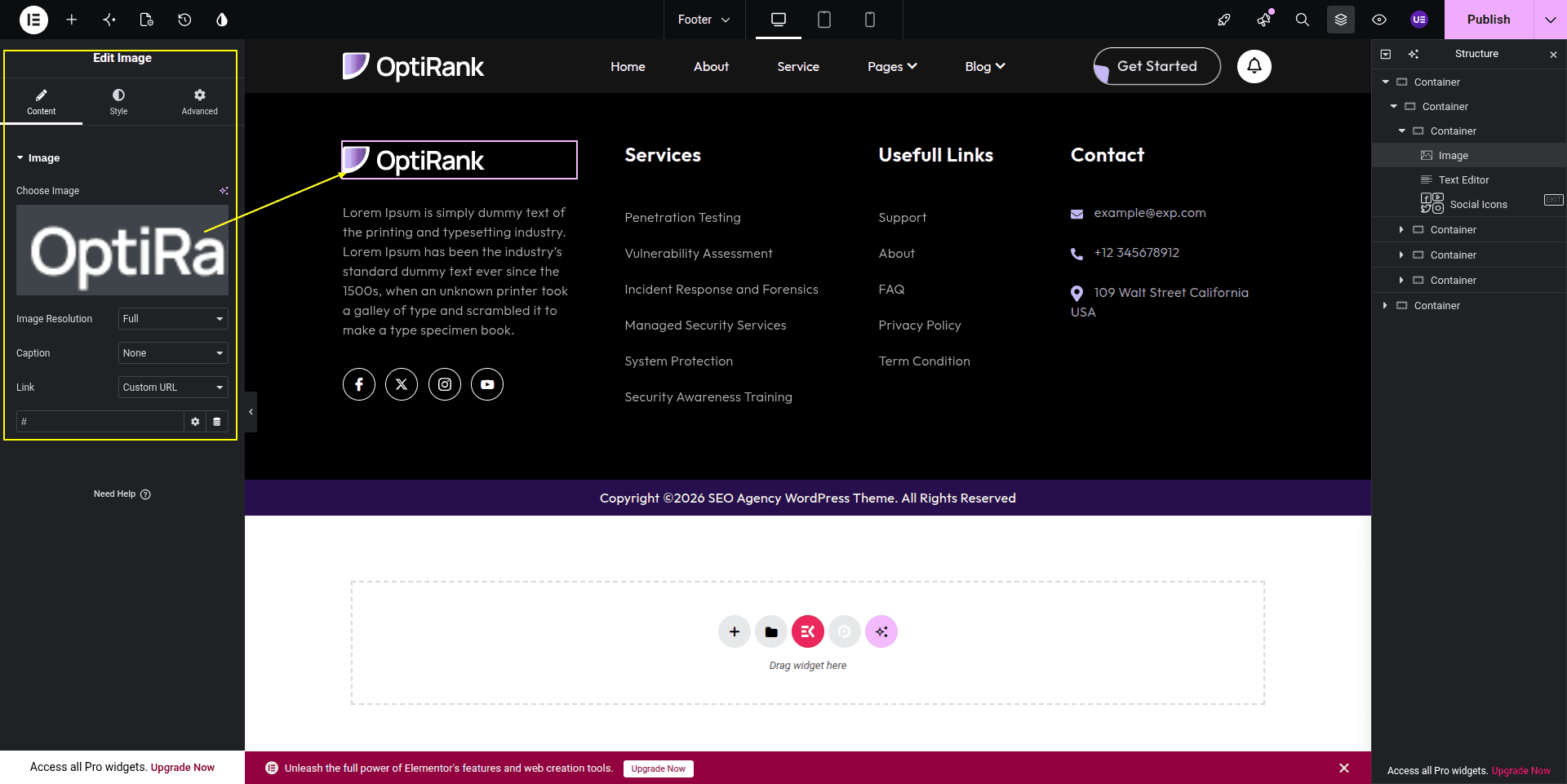
Task: Click the notification bell icon
Action: 1254,66
